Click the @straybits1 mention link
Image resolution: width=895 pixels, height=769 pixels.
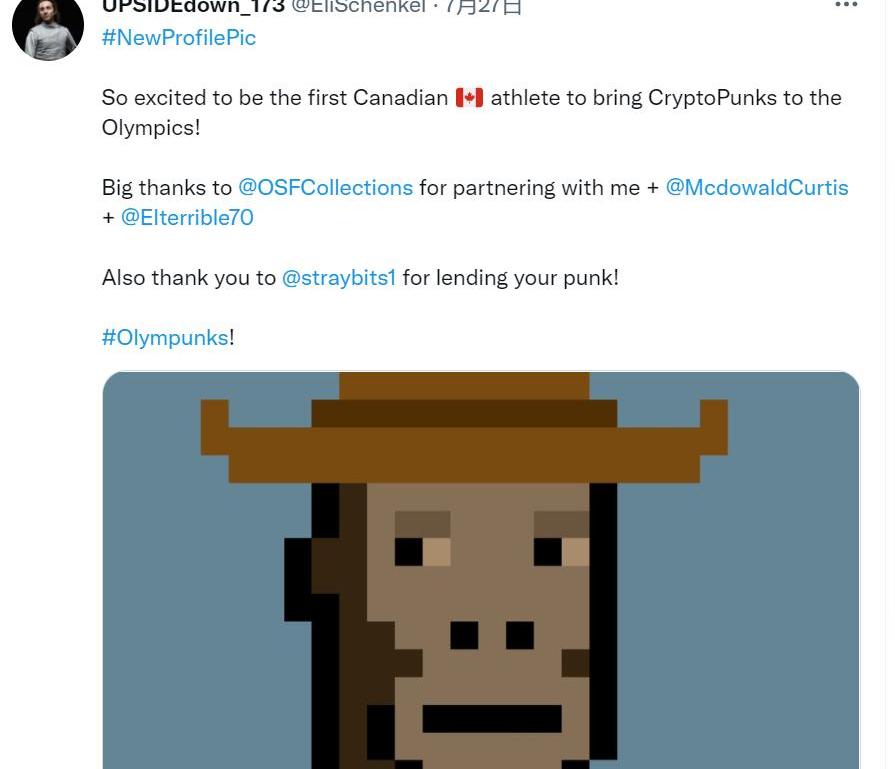(339, 278)
